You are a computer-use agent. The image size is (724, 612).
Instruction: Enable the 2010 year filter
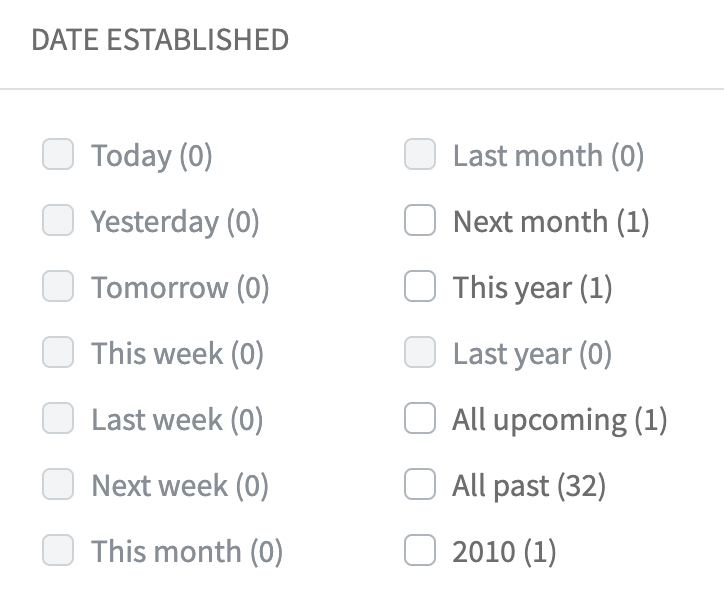click(x=420, y=551)
